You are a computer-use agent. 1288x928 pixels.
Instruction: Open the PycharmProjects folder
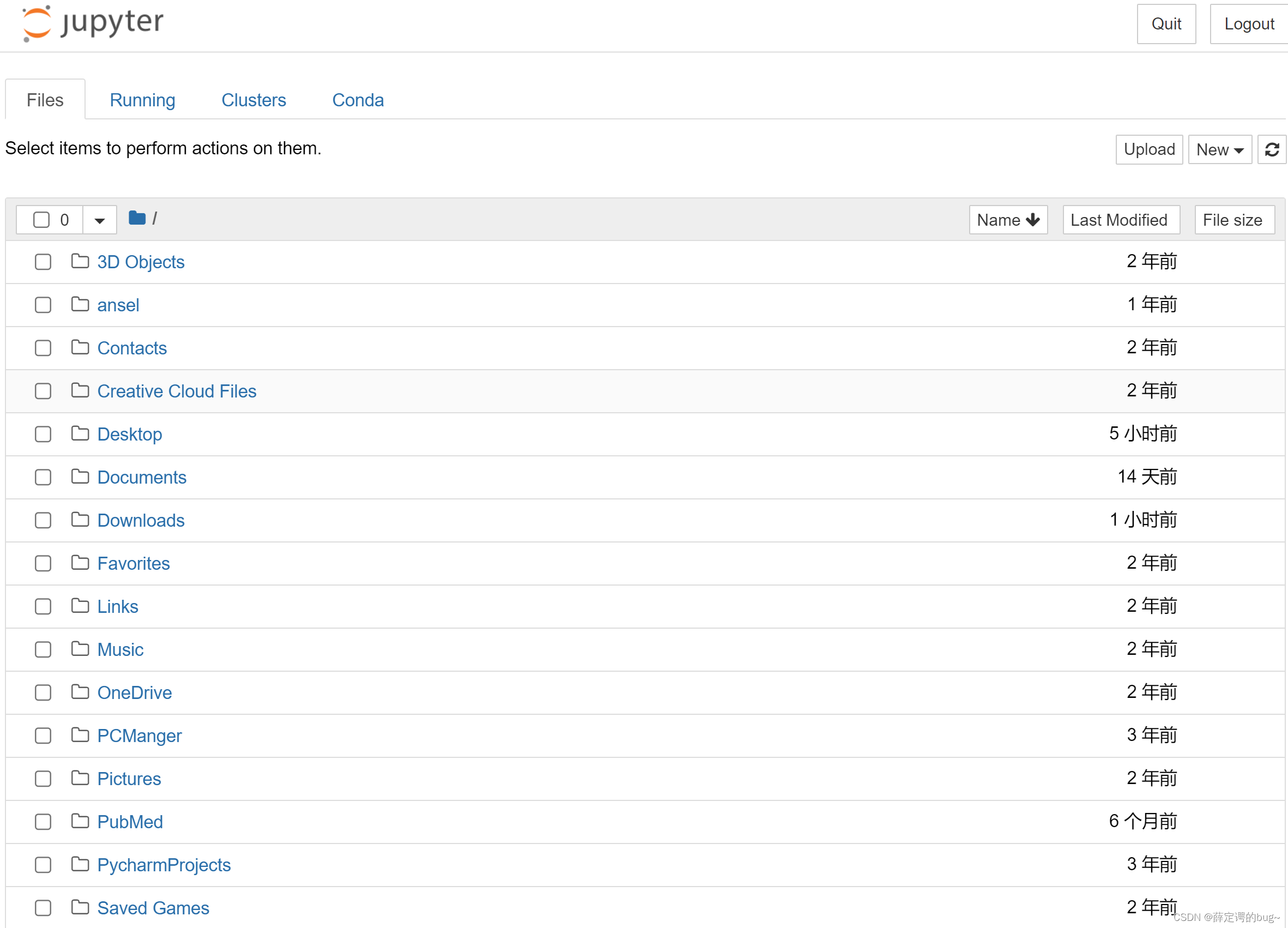(164, 864)
